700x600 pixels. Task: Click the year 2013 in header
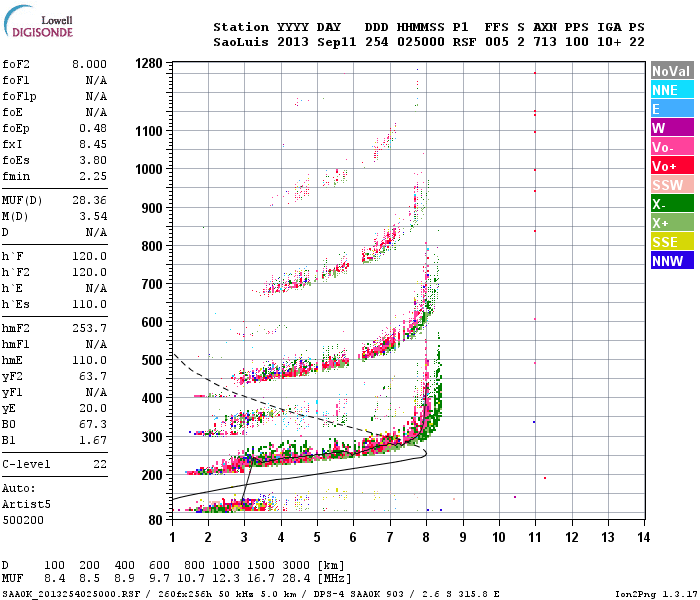pos(293,42)
